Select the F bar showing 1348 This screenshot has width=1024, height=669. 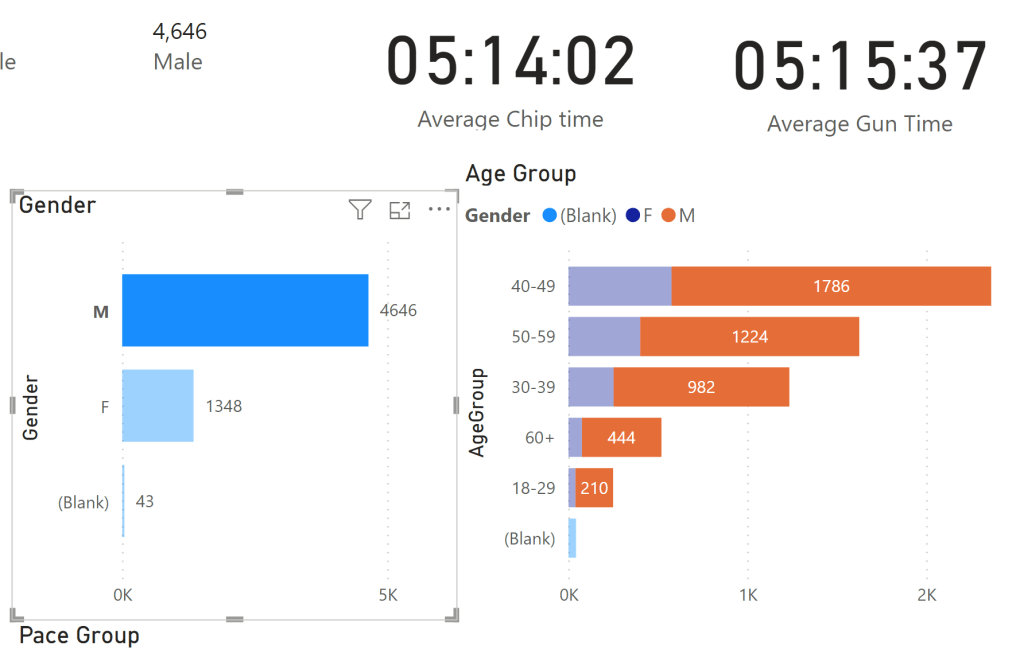(158, 406)
